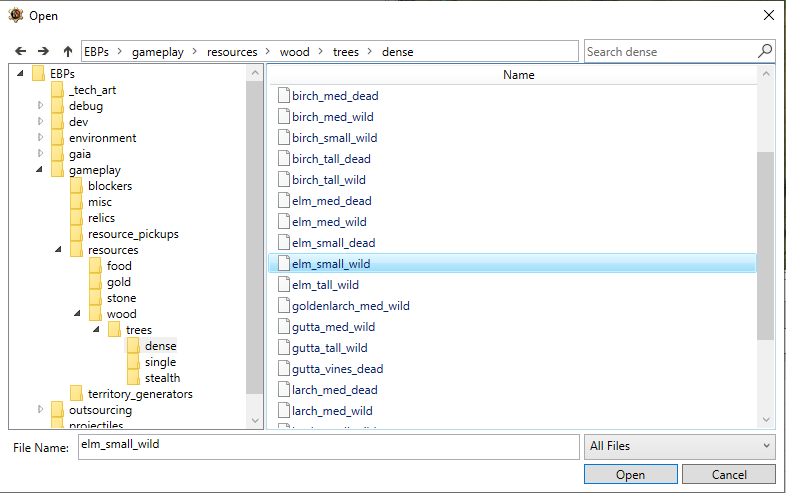Click the folder icon next to dense
Viewport: 786px width, 493px height.
(133, 346)
